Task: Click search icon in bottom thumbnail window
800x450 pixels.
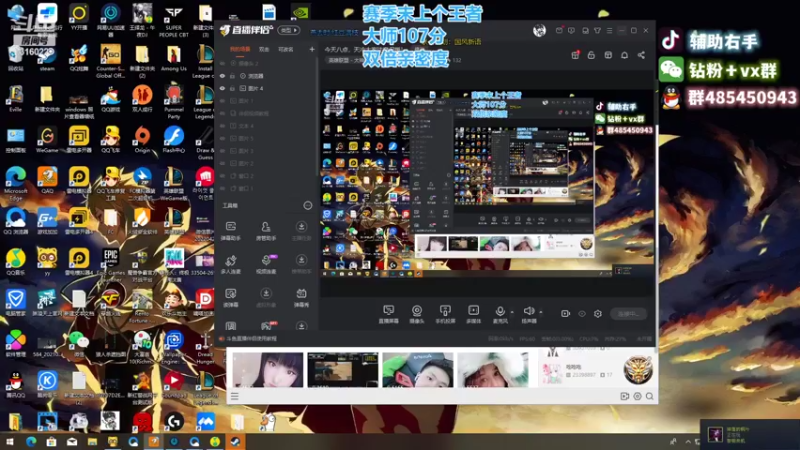Action: [x=649, y=396]
